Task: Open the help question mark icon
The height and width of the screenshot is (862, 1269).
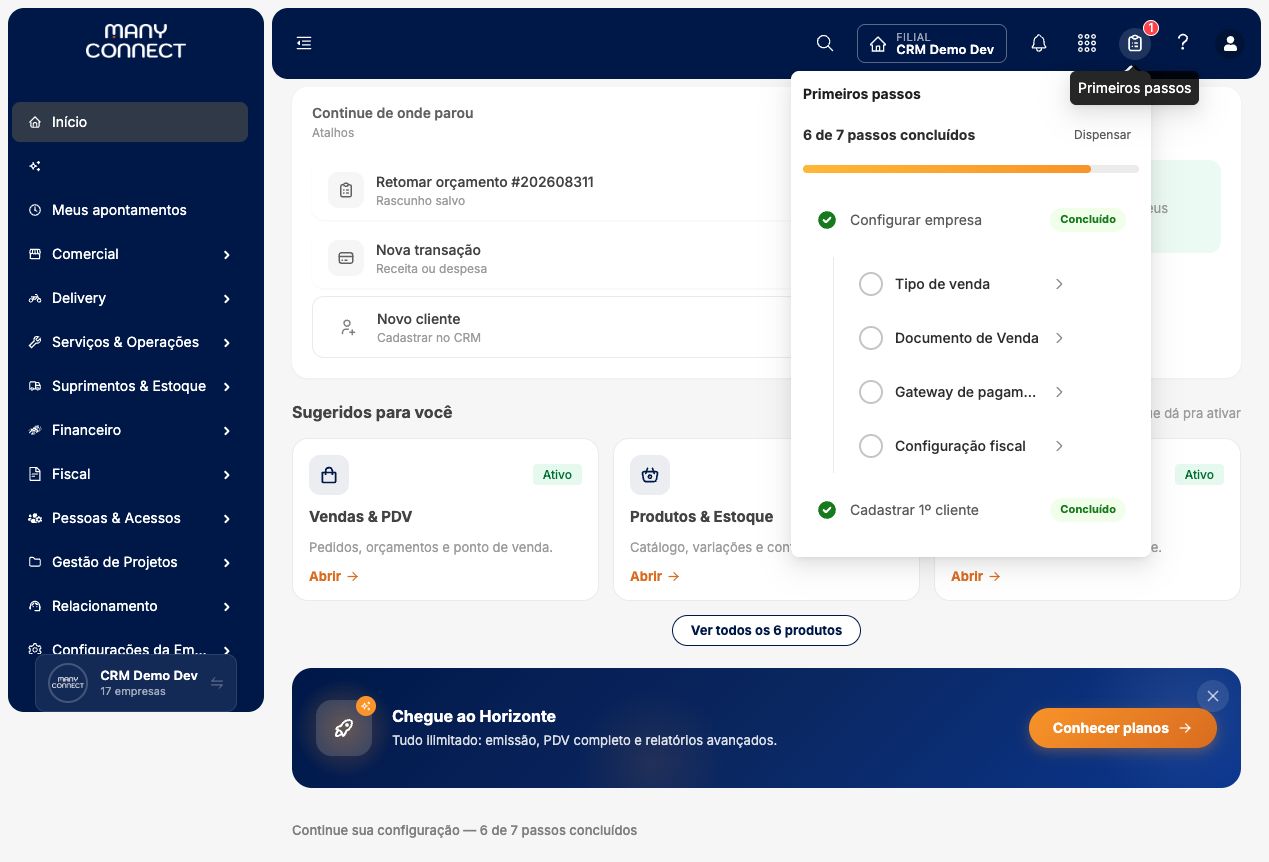Action: pyautogui.click(x=1183, y=43)
